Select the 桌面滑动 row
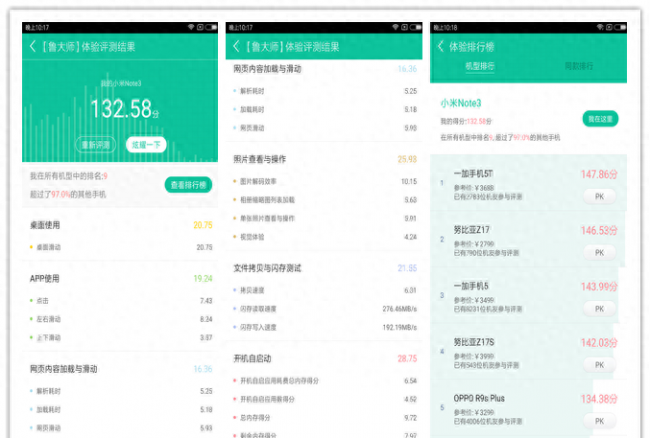650x438 pixels. 121,247
